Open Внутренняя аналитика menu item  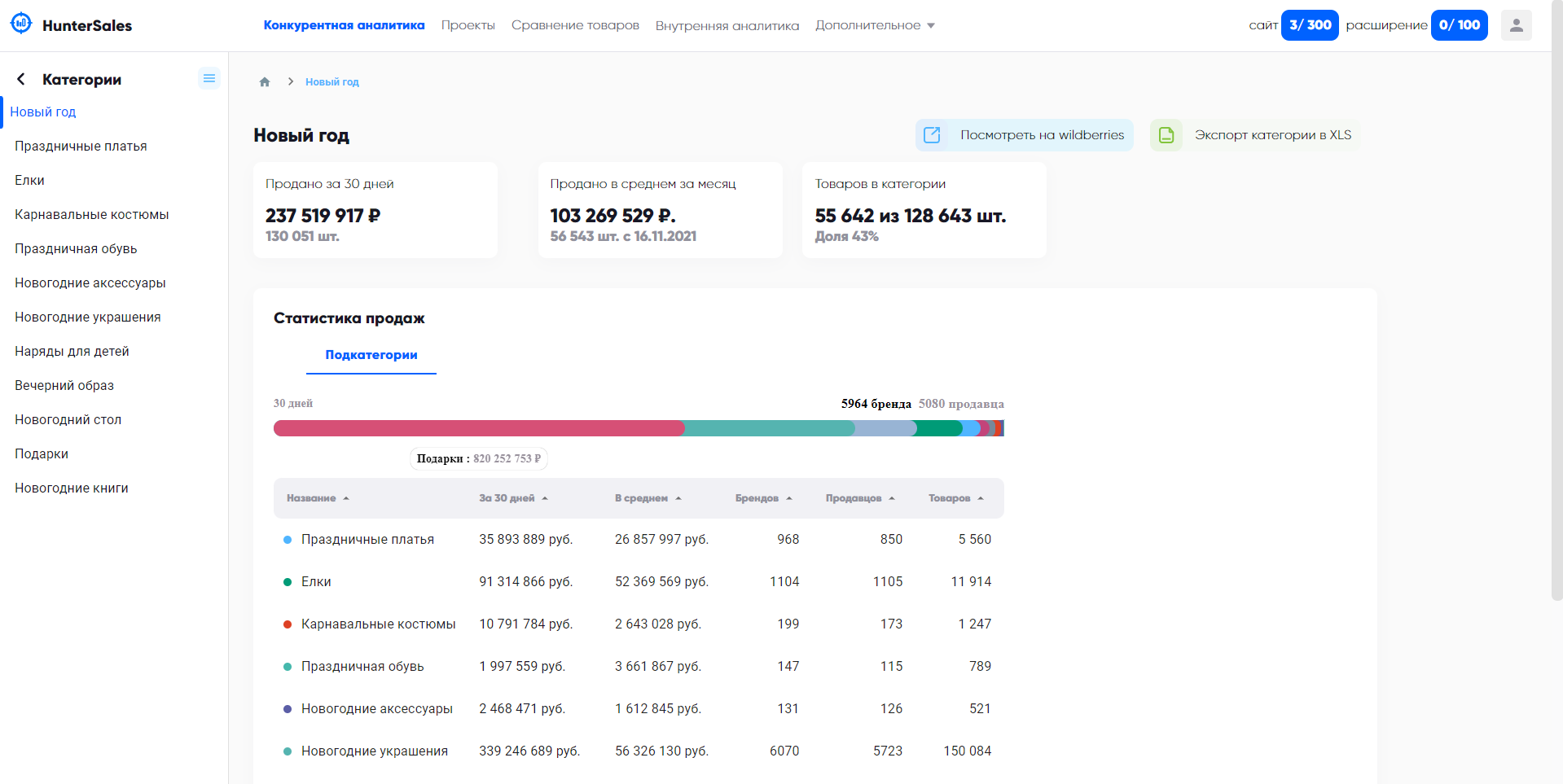point(727,25)
